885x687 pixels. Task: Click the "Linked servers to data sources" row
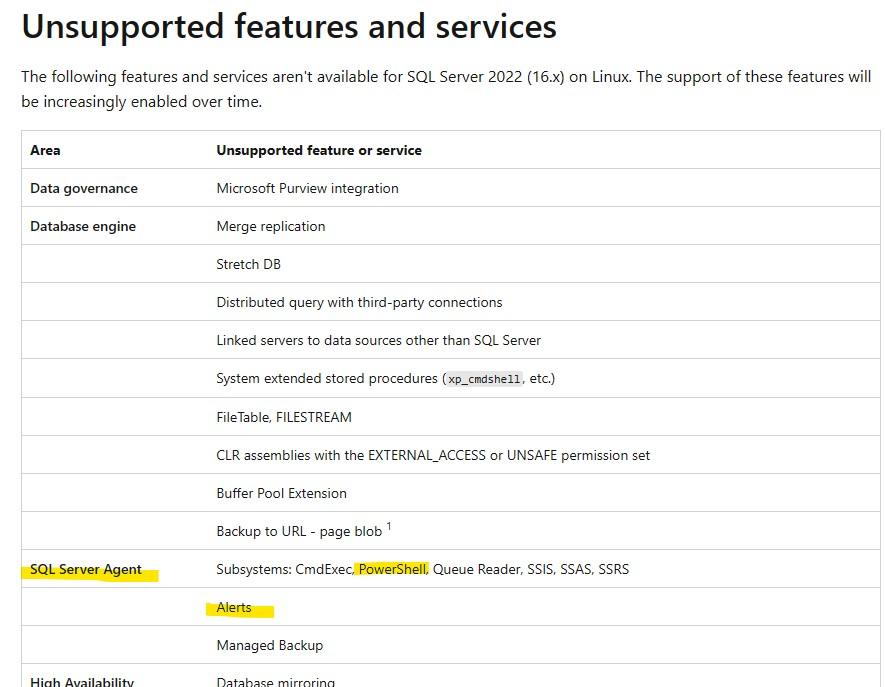(378, 340)
